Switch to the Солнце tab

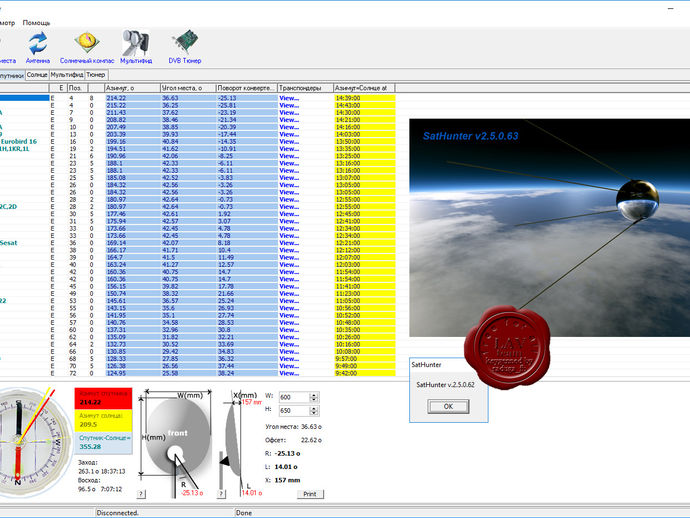tap(37, 75)
